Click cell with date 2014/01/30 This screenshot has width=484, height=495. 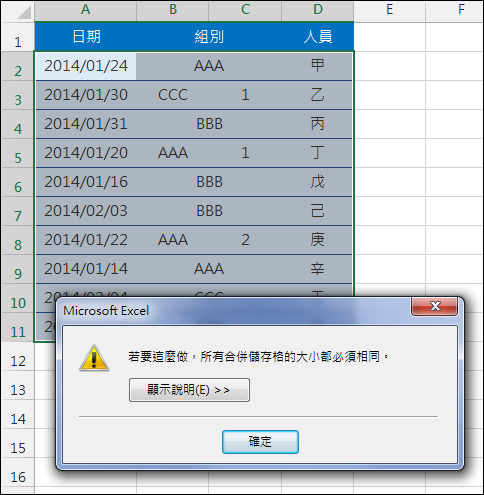click(86, 95)
